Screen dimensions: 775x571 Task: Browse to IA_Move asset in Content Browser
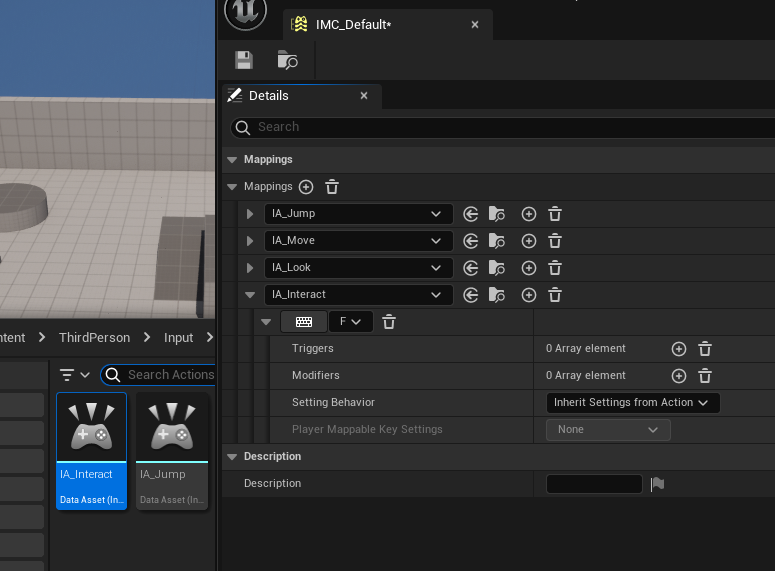(496, 241)
